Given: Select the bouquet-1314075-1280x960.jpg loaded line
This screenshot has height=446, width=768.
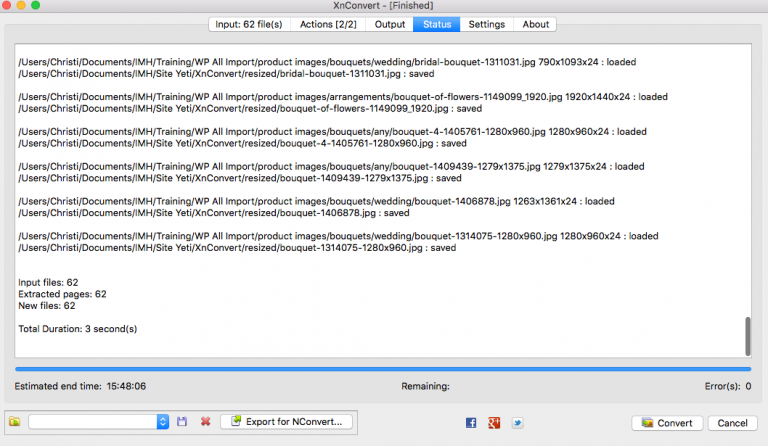Looking at the screenshot, I should [x=338, y=236].
